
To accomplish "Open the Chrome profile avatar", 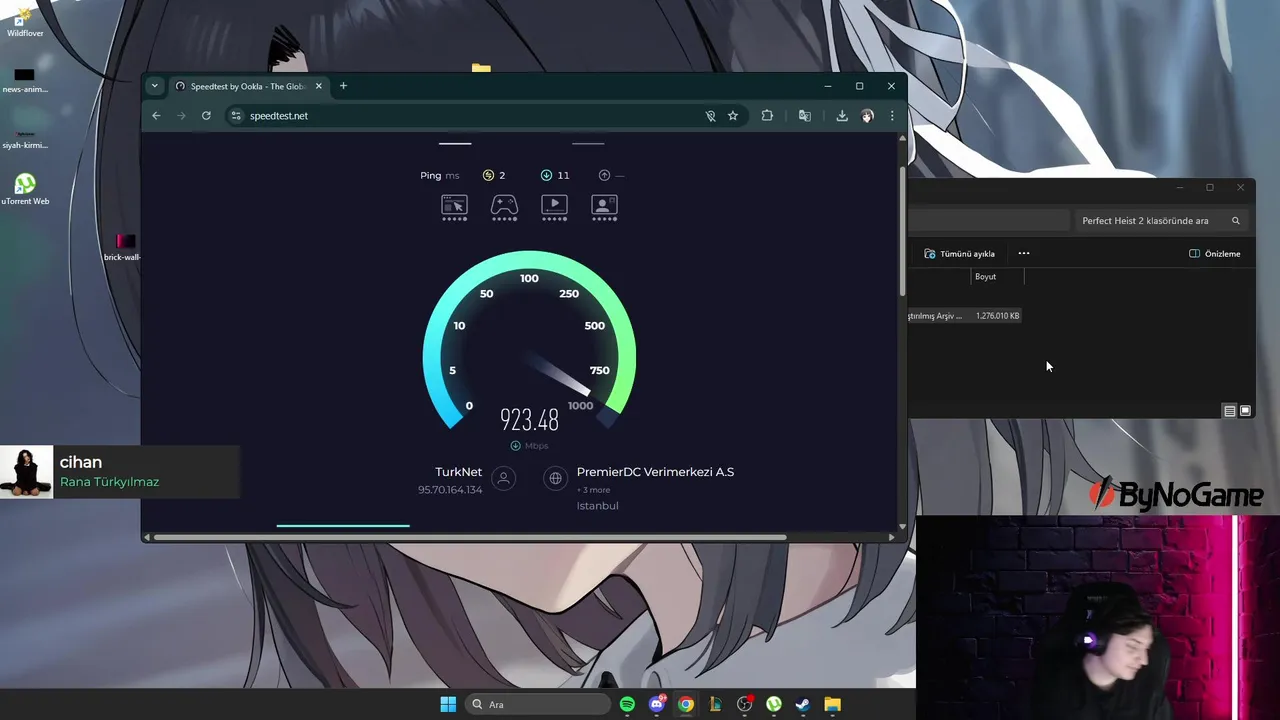I will pos(867,116).
